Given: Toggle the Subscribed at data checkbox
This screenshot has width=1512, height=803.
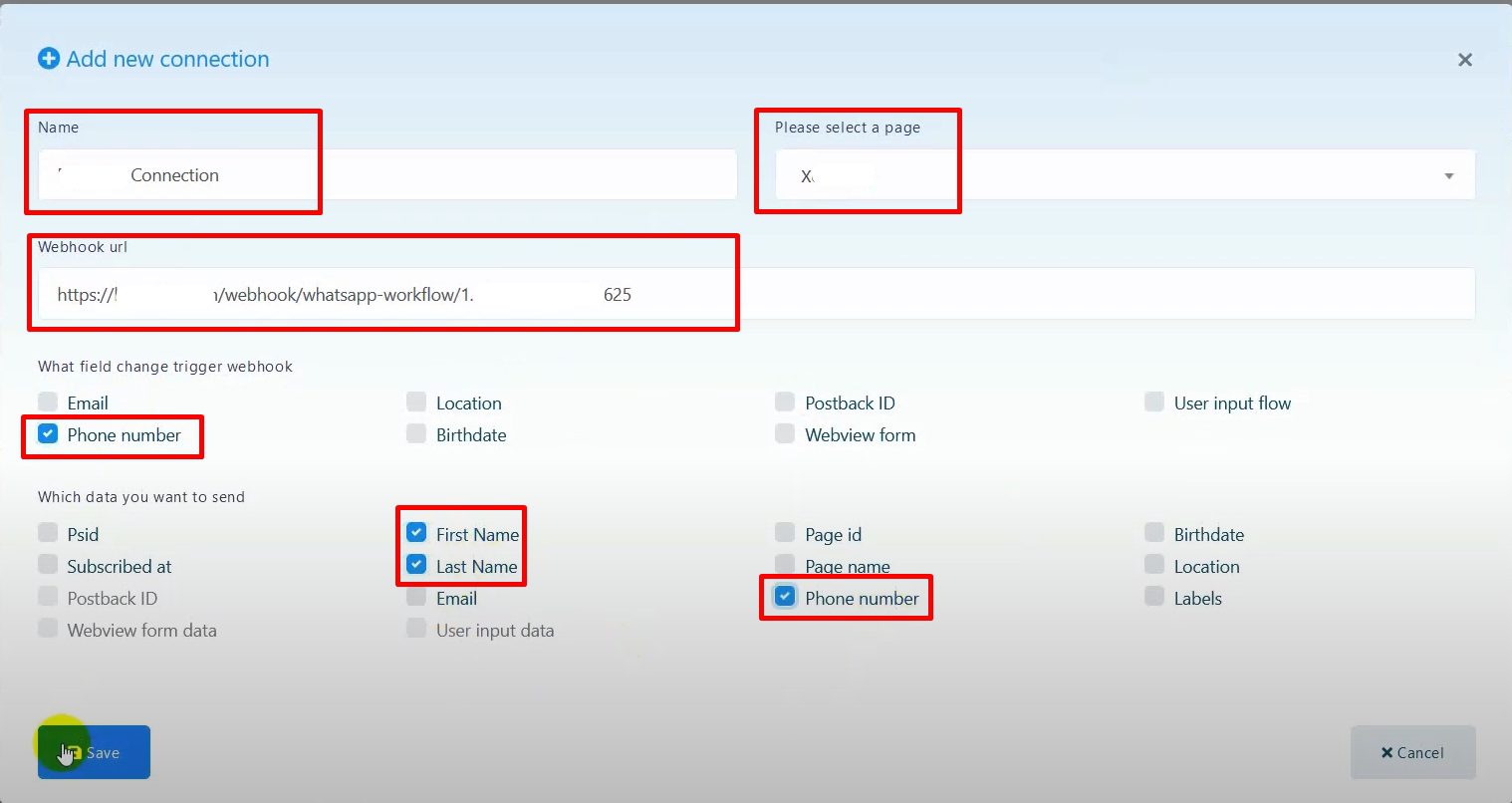Looking at the screenshot, I should click(x=48, y=566).
